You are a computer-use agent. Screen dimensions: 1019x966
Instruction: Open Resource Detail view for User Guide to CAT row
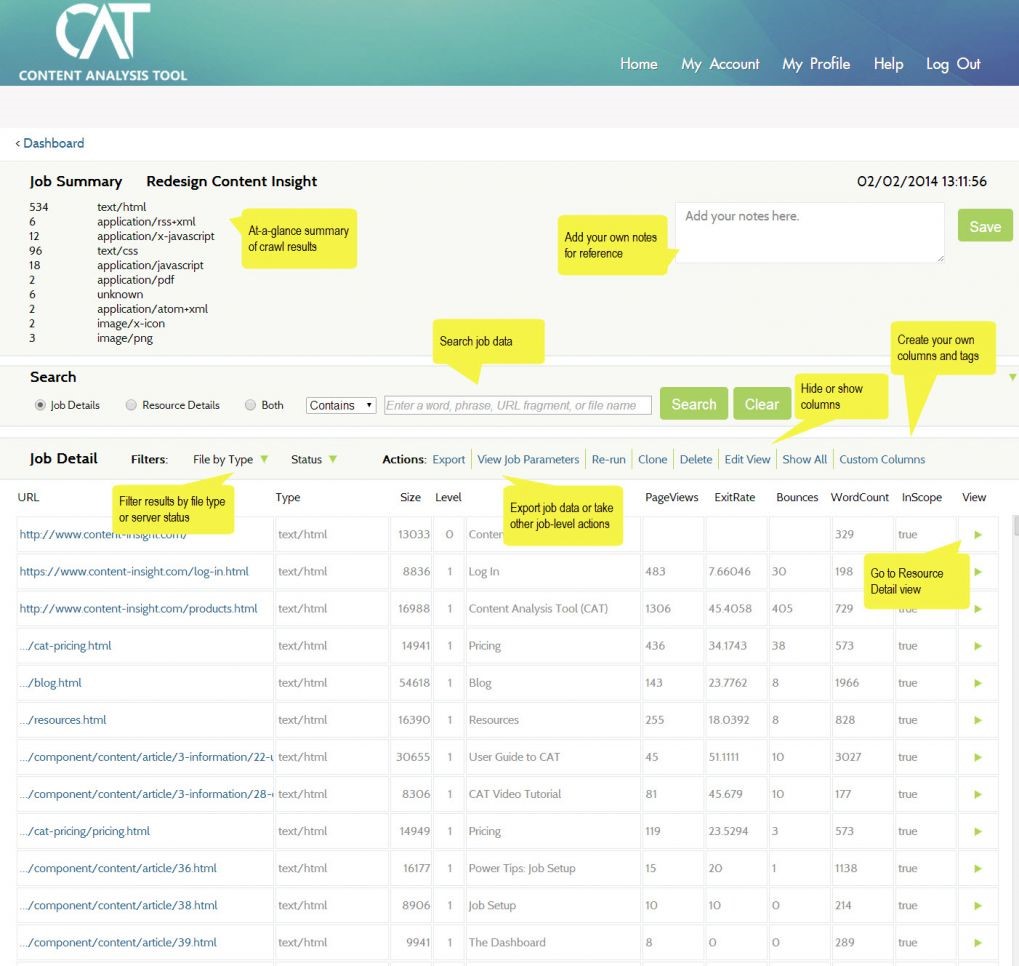click(x=977, y=757)
